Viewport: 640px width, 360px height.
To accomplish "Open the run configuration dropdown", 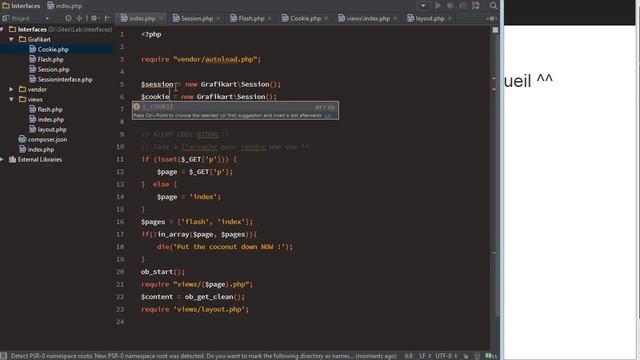I will [423, 6].
